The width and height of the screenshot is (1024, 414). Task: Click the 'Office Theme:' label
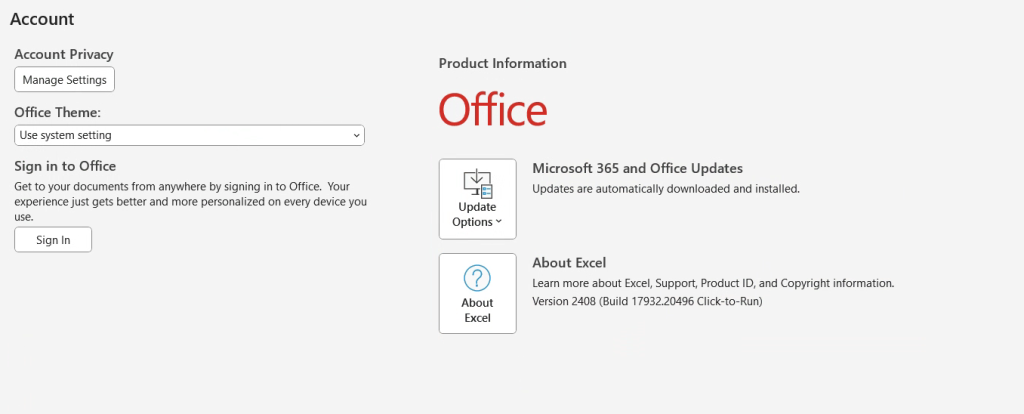click(x=58, y=113)
